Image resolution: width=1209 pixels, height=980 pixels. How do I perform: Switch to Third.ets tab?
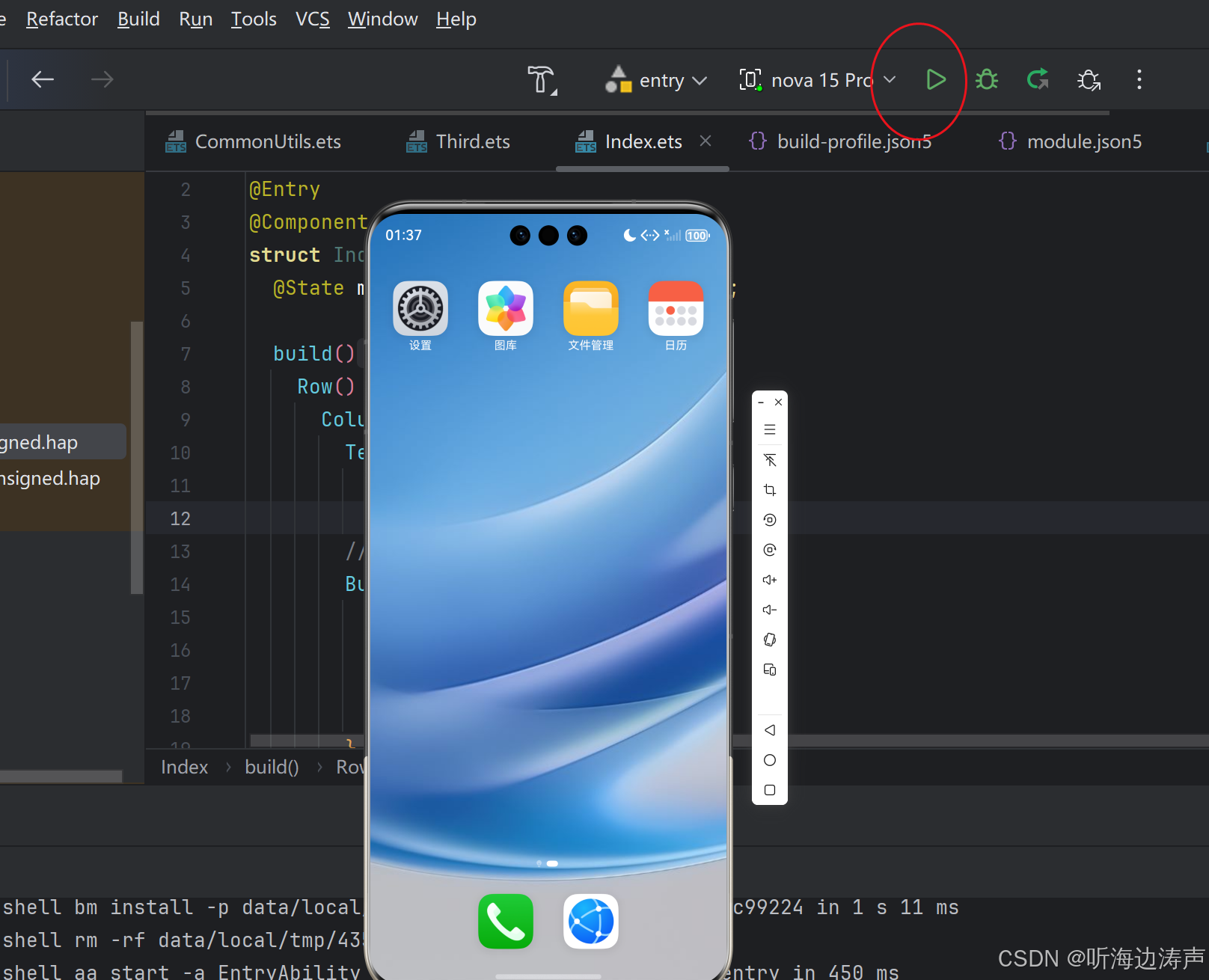(x=459, y=141)
